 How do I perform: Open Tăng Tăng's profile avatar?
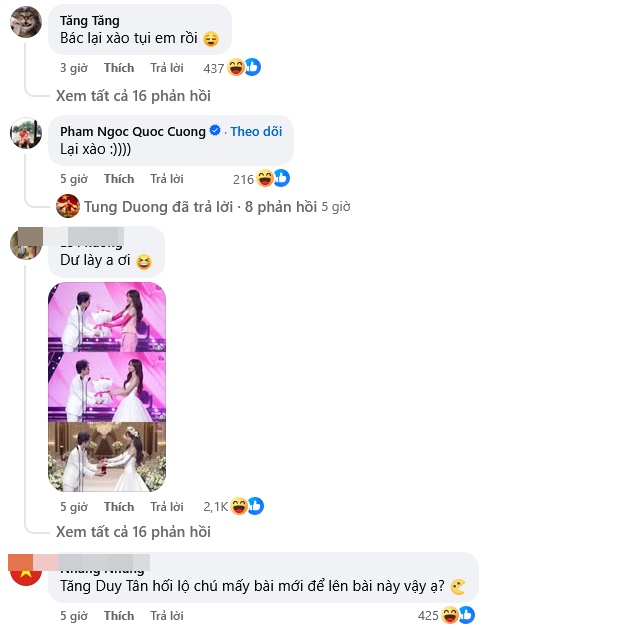26,22
